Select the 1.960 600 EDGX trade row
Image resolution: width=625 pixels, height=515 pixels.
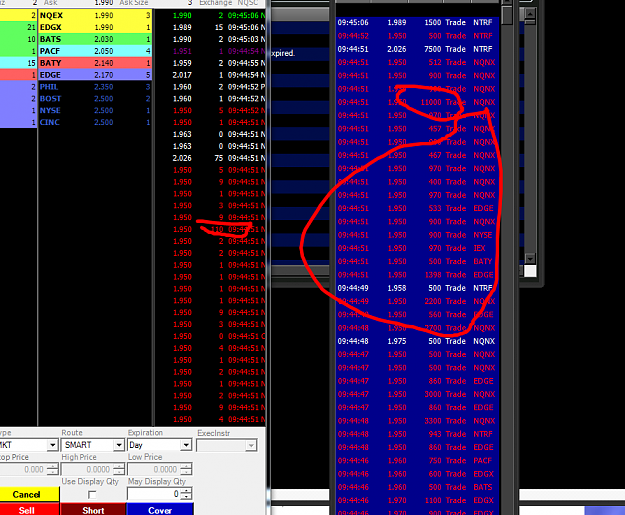click(418, 474)
